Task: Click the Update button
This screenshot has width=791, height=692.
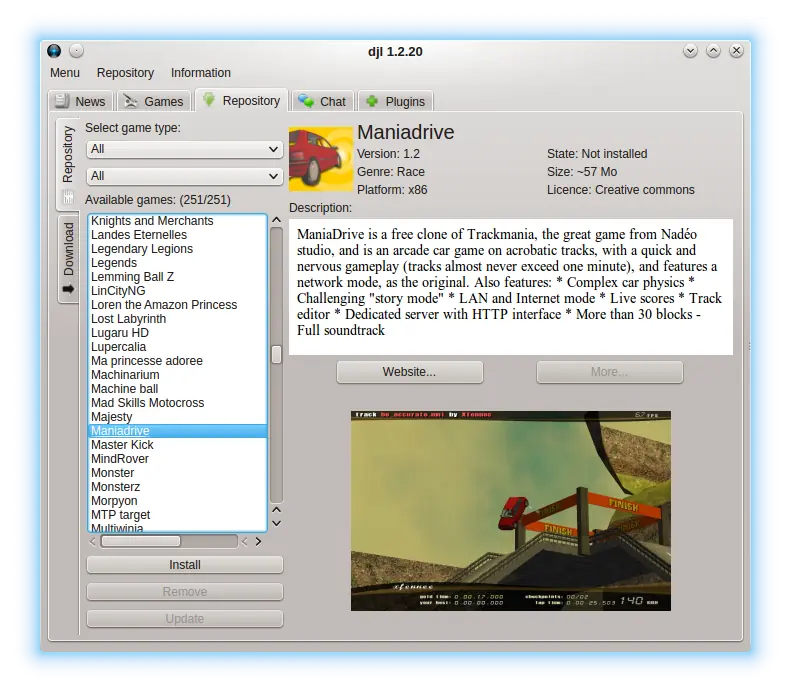Action: tap(185, 619)
